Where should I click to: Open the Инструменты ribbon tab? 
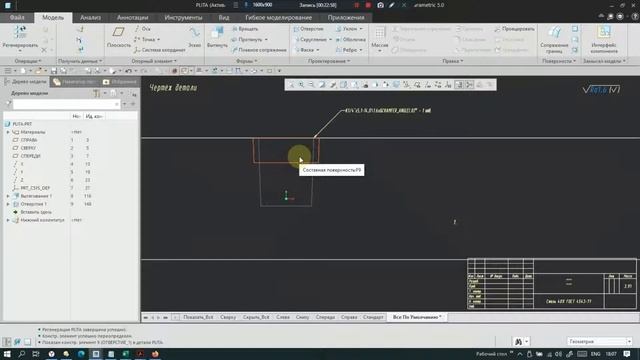[x=183, y=18]
